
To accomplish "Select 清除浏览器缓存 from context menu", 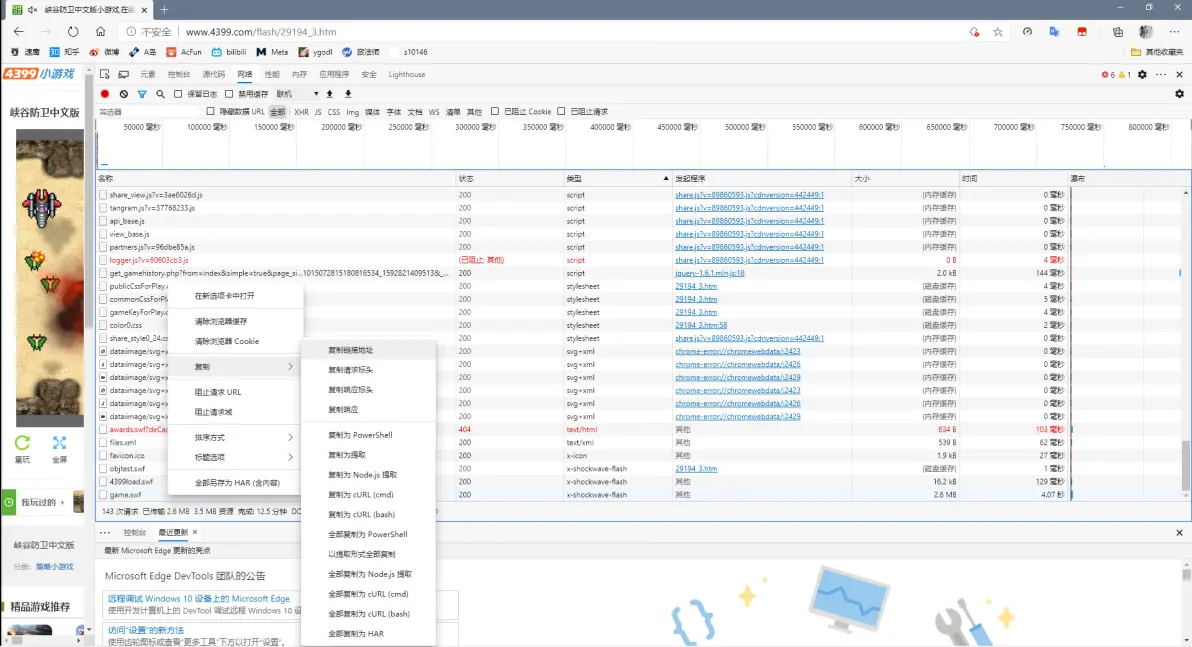I will coord(236,322).
